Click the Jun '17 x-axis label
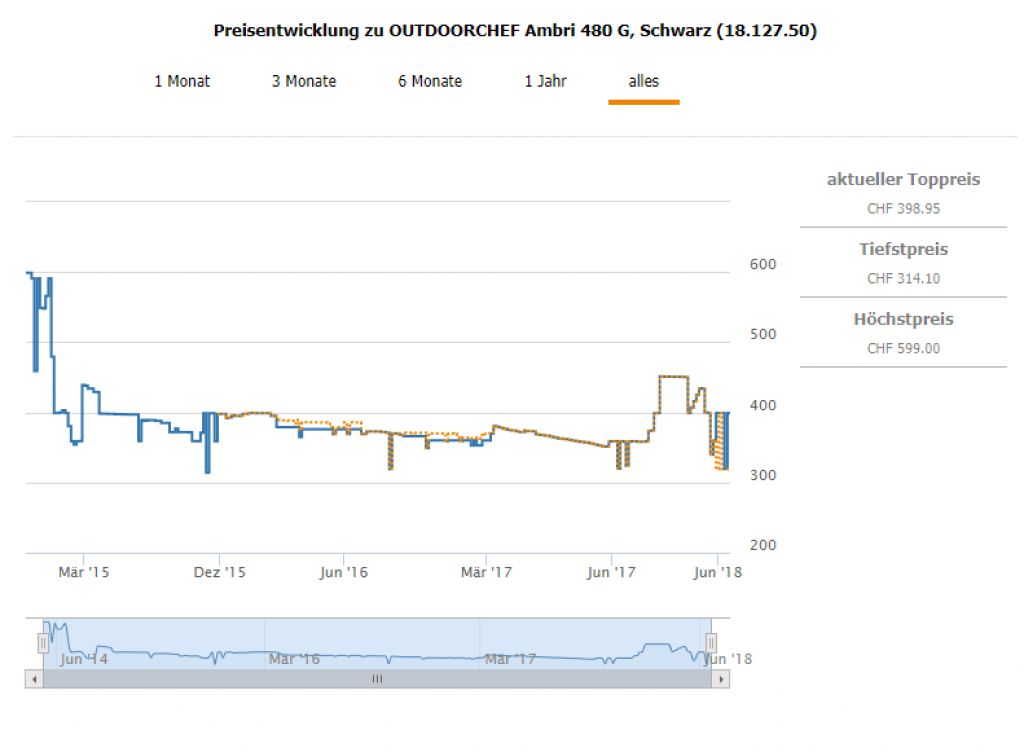This screenshot has height=752, width=1024. tap(611, 572)
